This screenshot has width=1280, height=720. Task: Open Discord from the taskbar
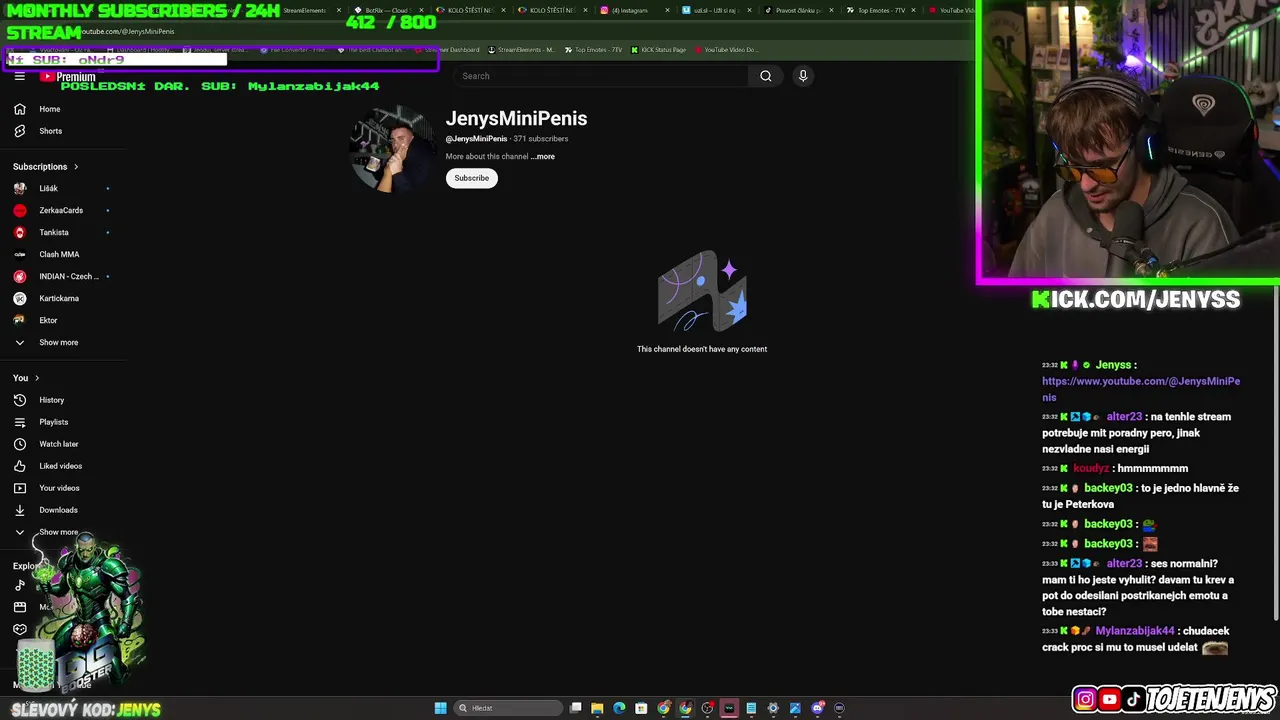[x=817, y=708]
